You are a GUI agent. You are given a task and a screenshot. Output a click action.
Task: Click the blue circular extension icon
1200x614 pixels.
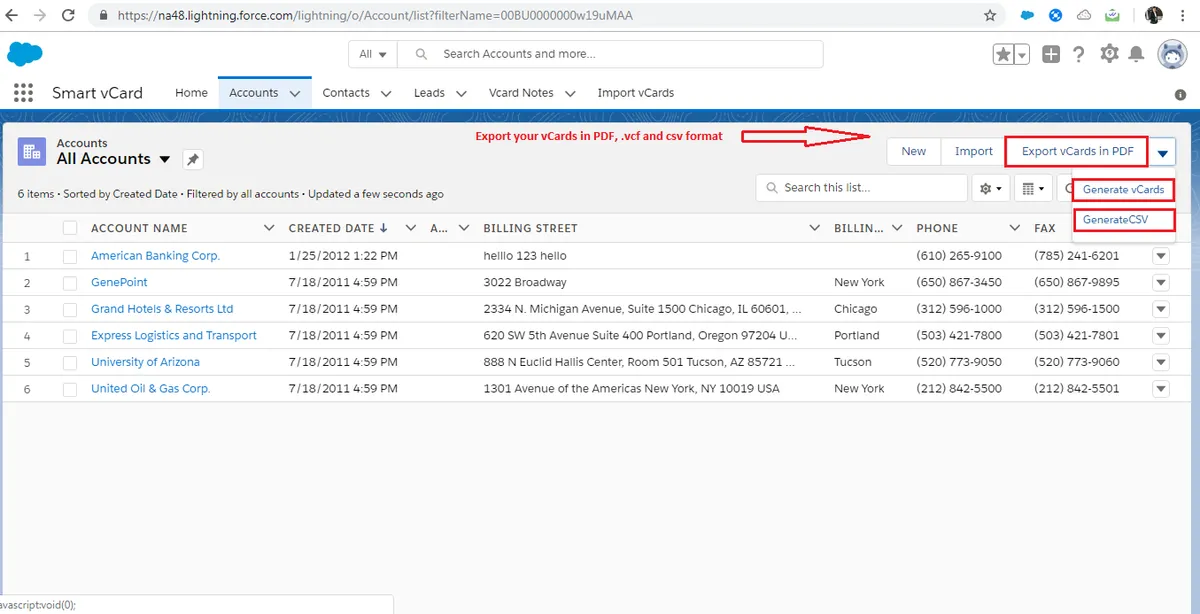tap(1055, 16)
